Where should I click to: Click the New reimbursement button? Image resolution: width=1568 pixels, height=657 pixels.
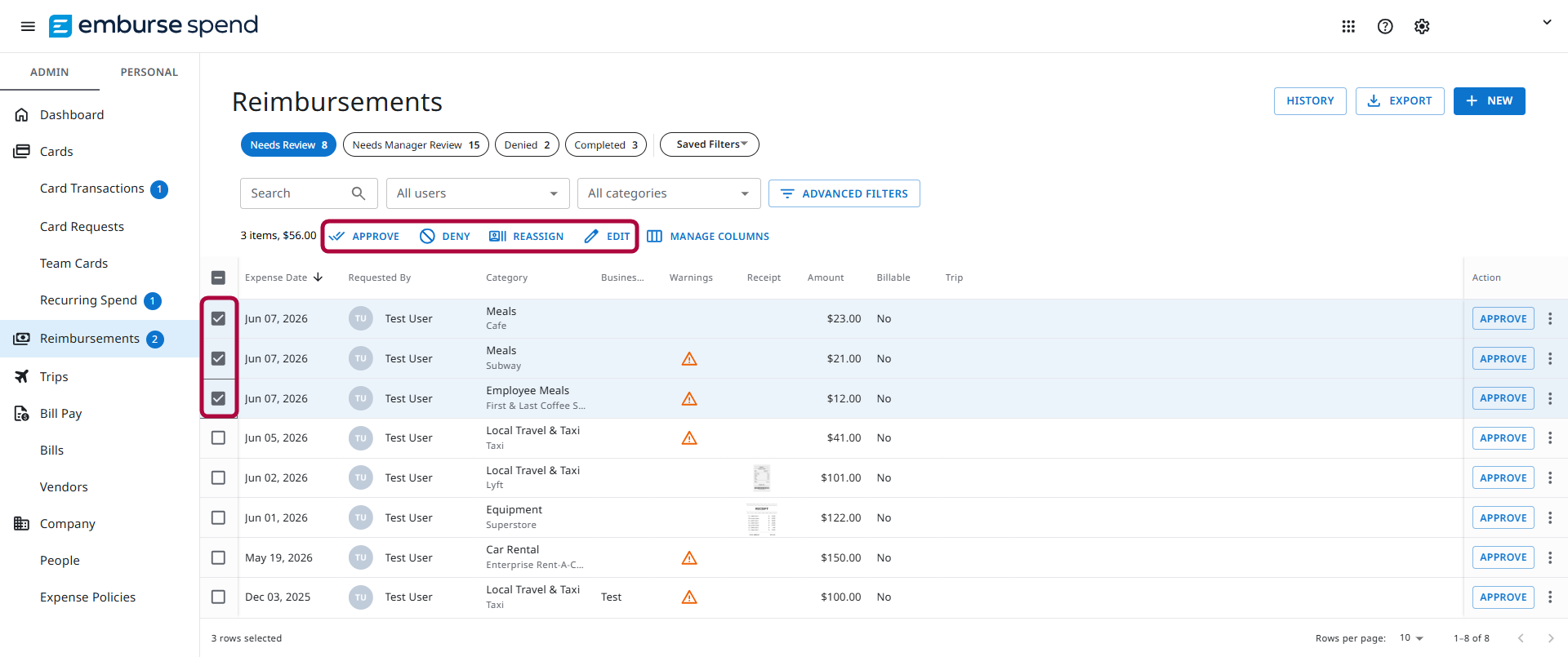pos(1489,101)
